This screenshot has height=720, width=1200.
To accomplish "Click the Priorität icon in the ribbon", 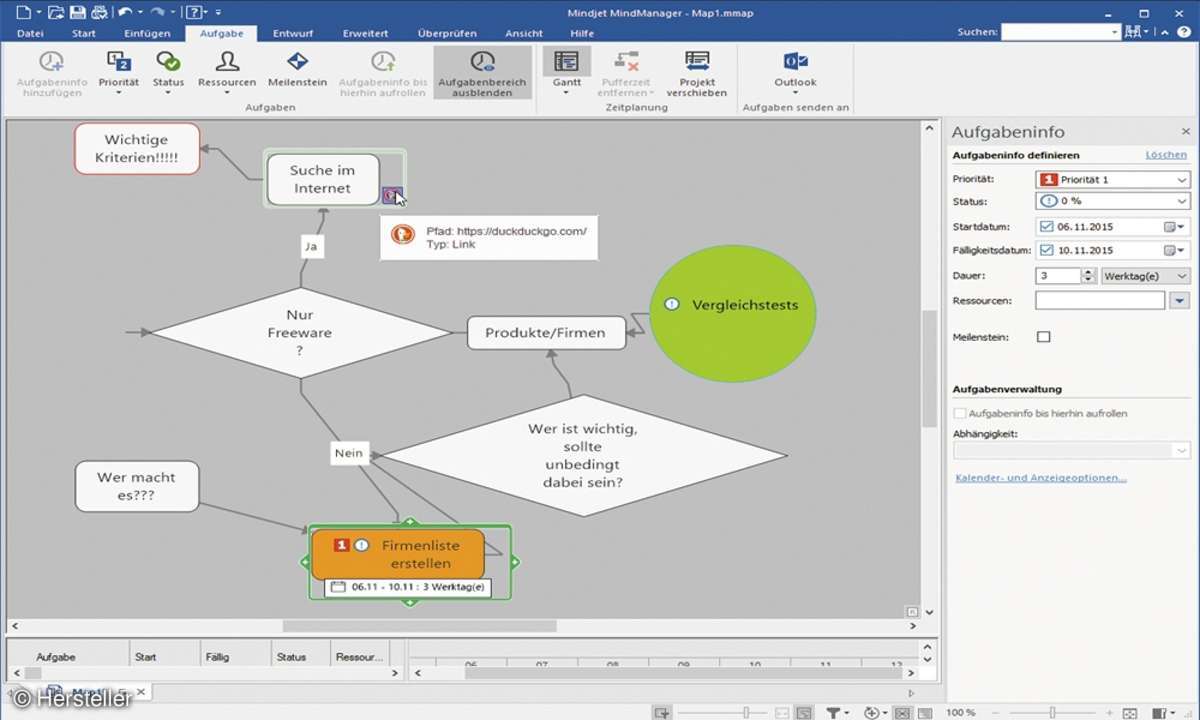I will [x=118, y=62].
